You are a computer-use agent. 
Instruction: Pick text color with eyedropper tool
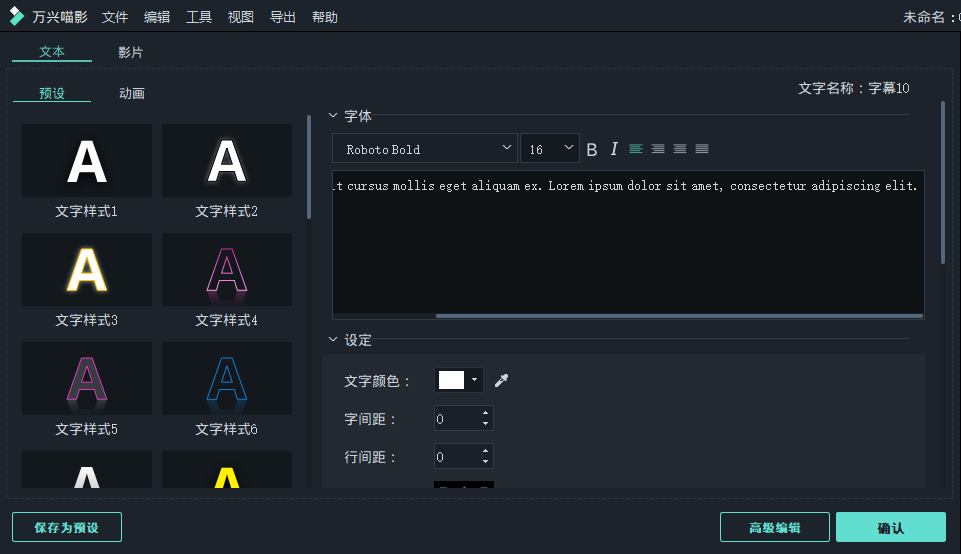click(501, 381)
